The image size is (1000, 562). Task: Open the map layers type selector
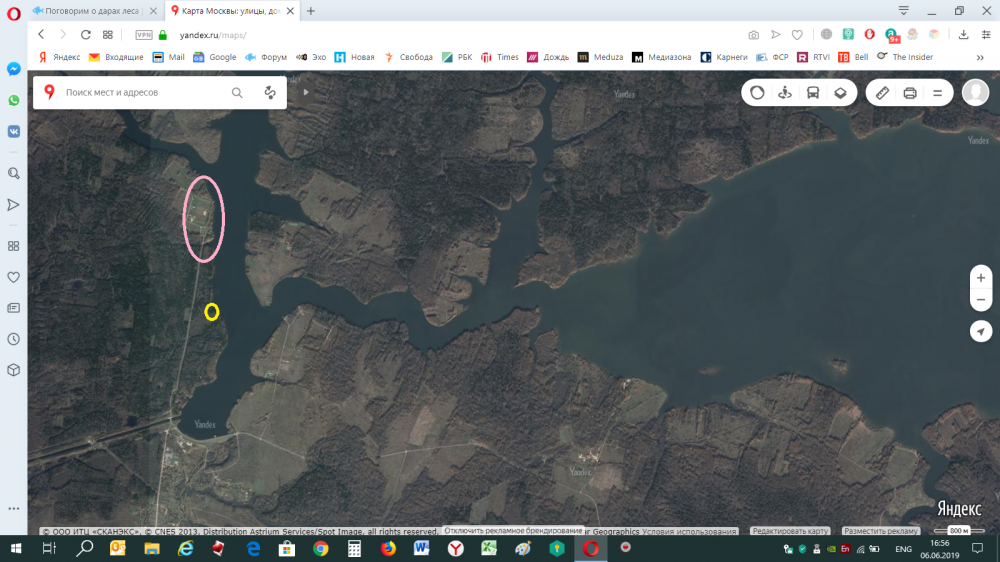click(x=841, y=93)
